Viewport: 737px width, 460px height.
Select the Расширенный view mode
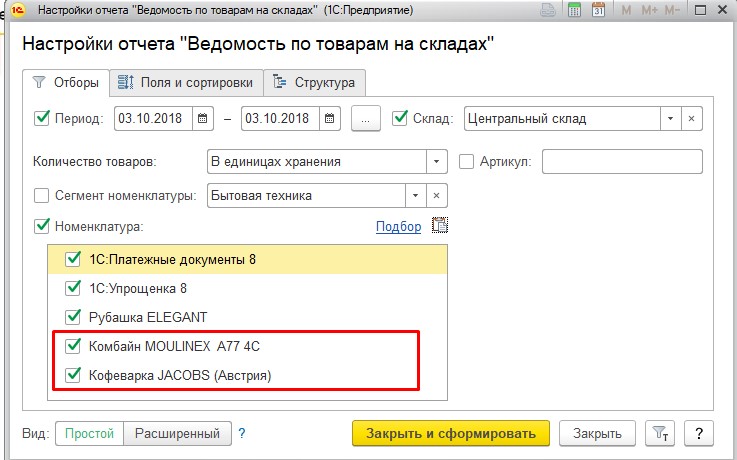pos(177,433)
